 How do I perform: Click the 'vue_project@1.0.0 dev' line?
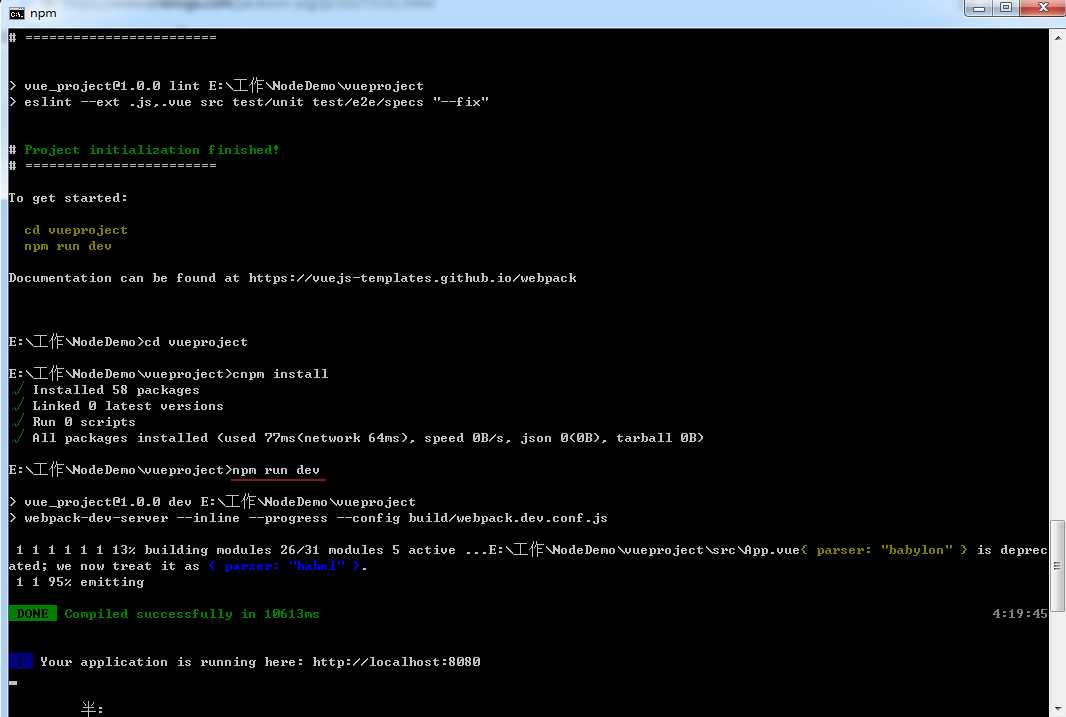[x=220, y=502]
